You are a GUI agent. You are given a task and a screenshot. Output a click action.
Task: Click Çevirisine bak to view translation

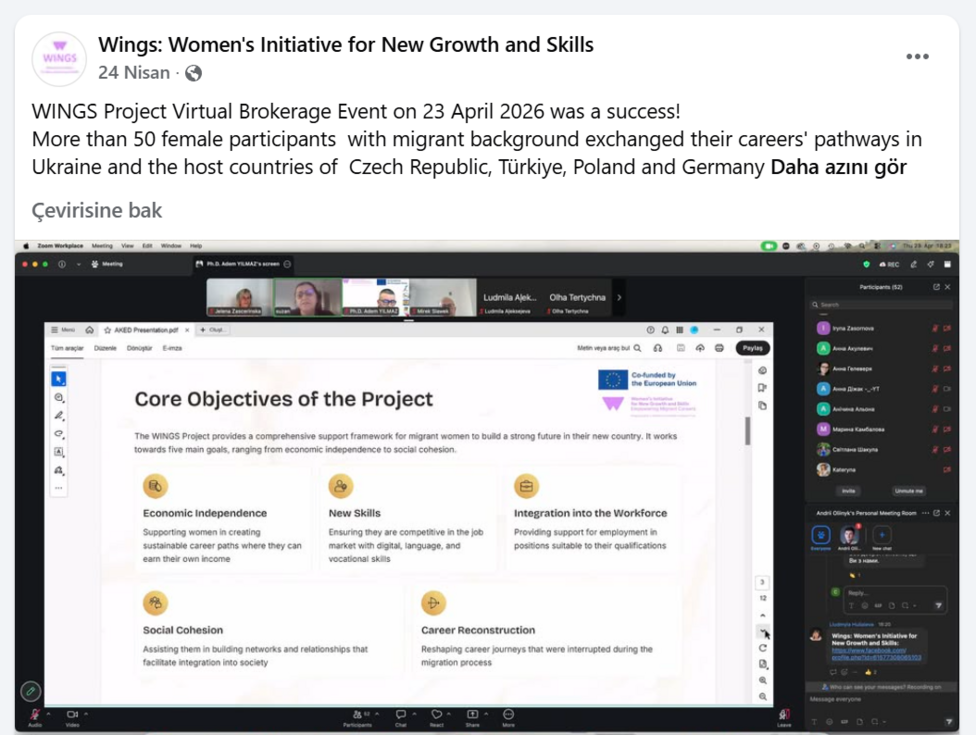[x=96, y=210]
